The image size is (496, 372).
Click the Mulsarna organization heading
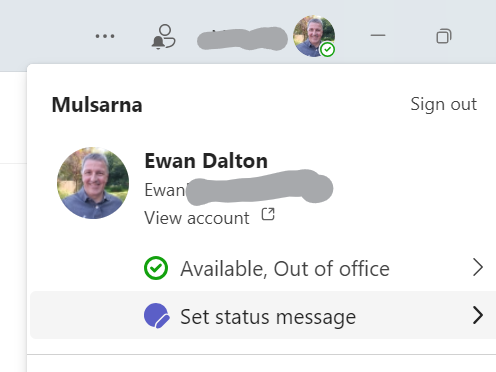[97, 105]
